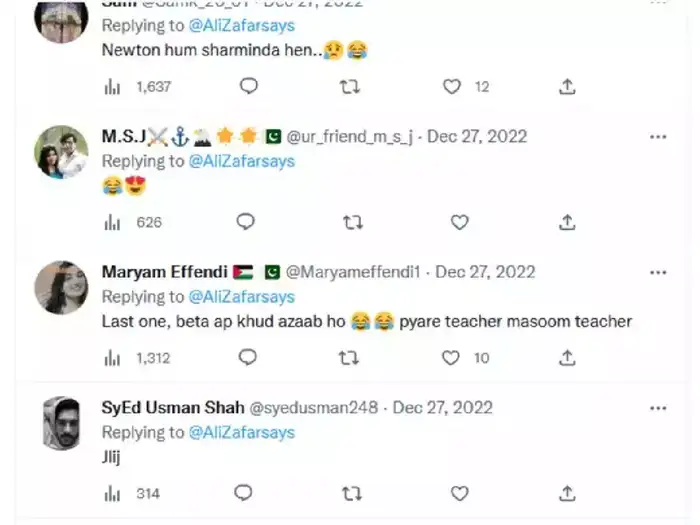The width and height of the screenshot is (700, 525).
Task: Open more options on Maryam Effendi's tweet
Action: click(x=658, y=273)
